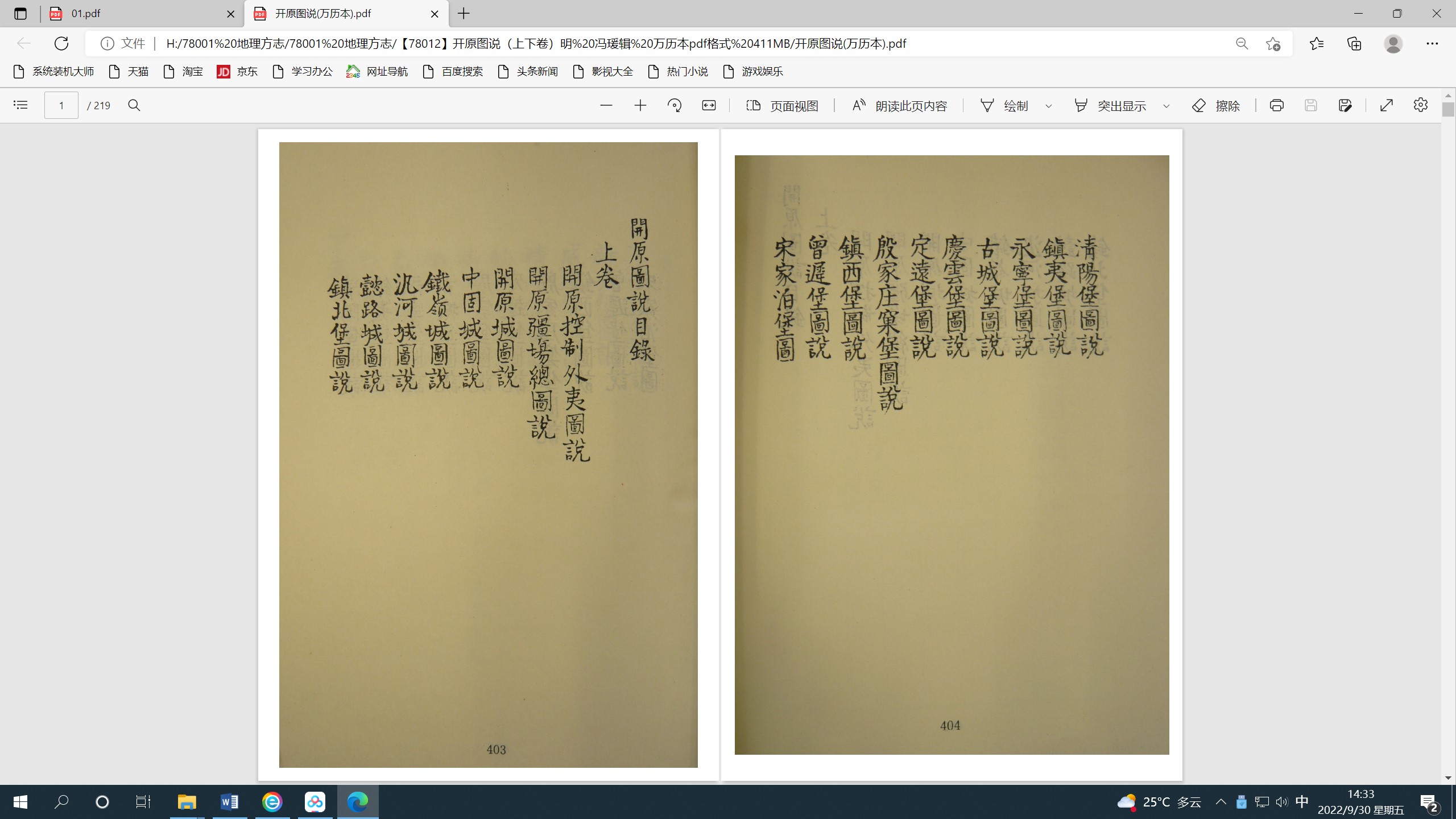Toggle the Erase (擦除) tool
Screen dimensions: 1456x819
point(1216,106)
